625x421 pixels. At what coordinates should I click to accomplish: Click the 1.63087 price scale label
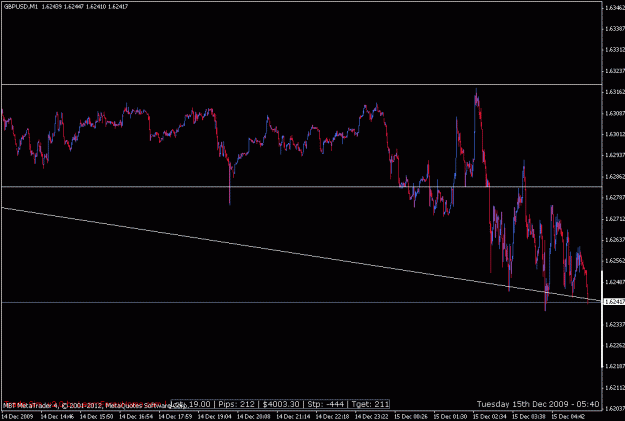[x=615, y=113]
